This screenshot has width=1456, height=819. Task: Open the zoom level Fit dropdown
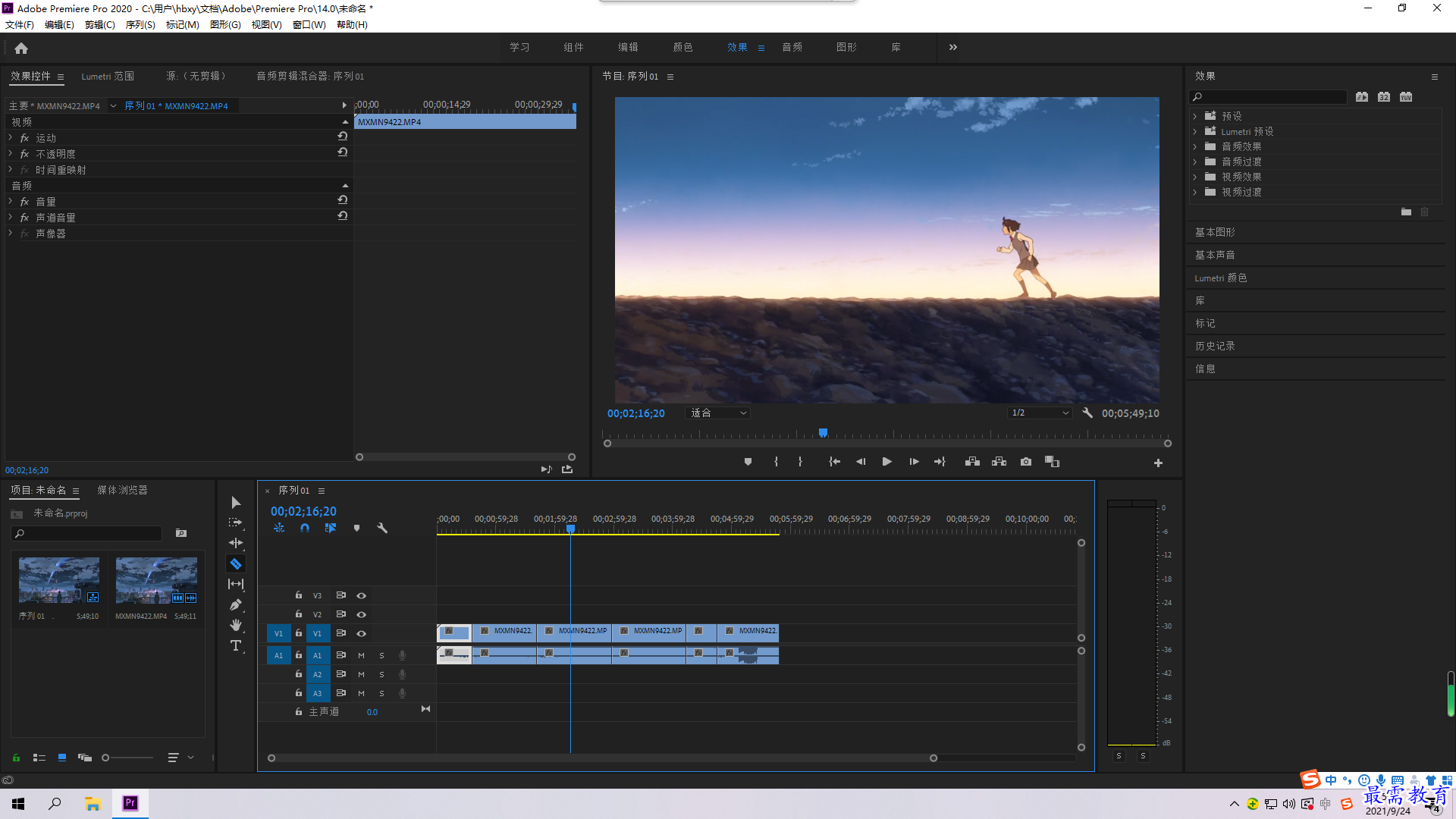717,413
